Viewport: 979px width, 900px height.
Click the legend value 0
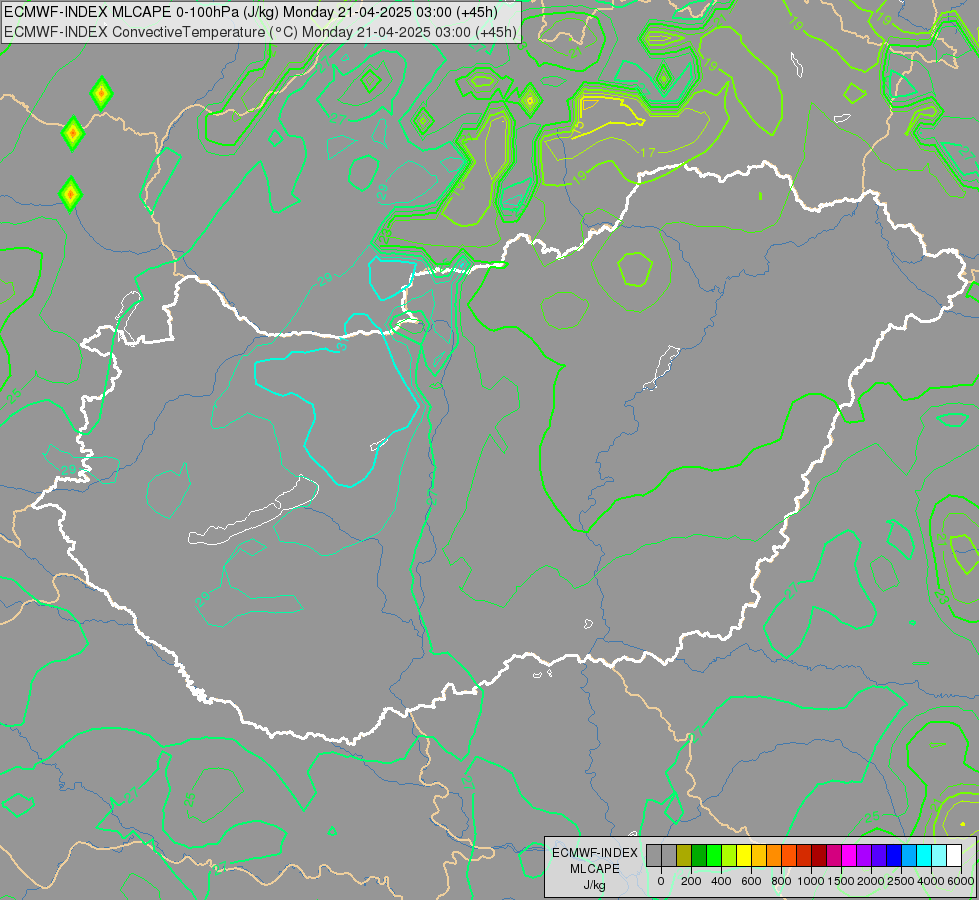pos(661,881)
